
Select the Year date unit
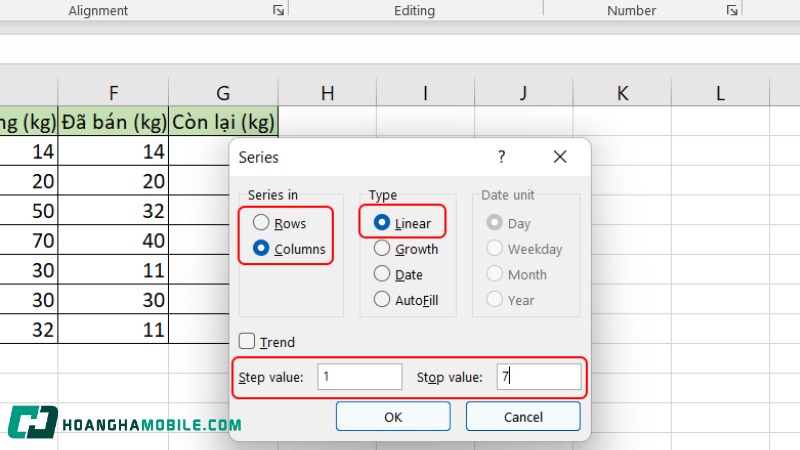point(494,299)
